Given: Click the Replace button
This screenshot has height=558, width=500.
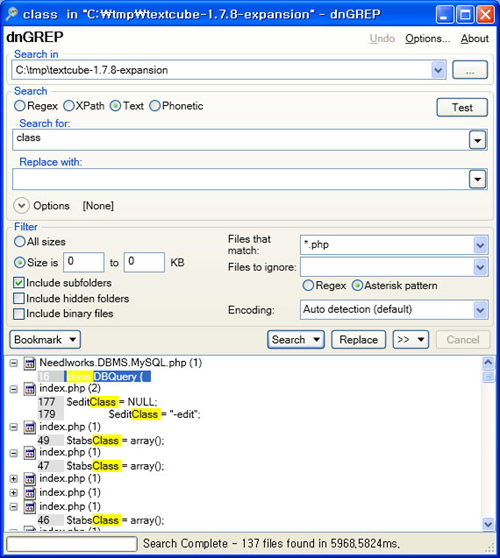Looking at the screenshot, I should tap(359, 339).
